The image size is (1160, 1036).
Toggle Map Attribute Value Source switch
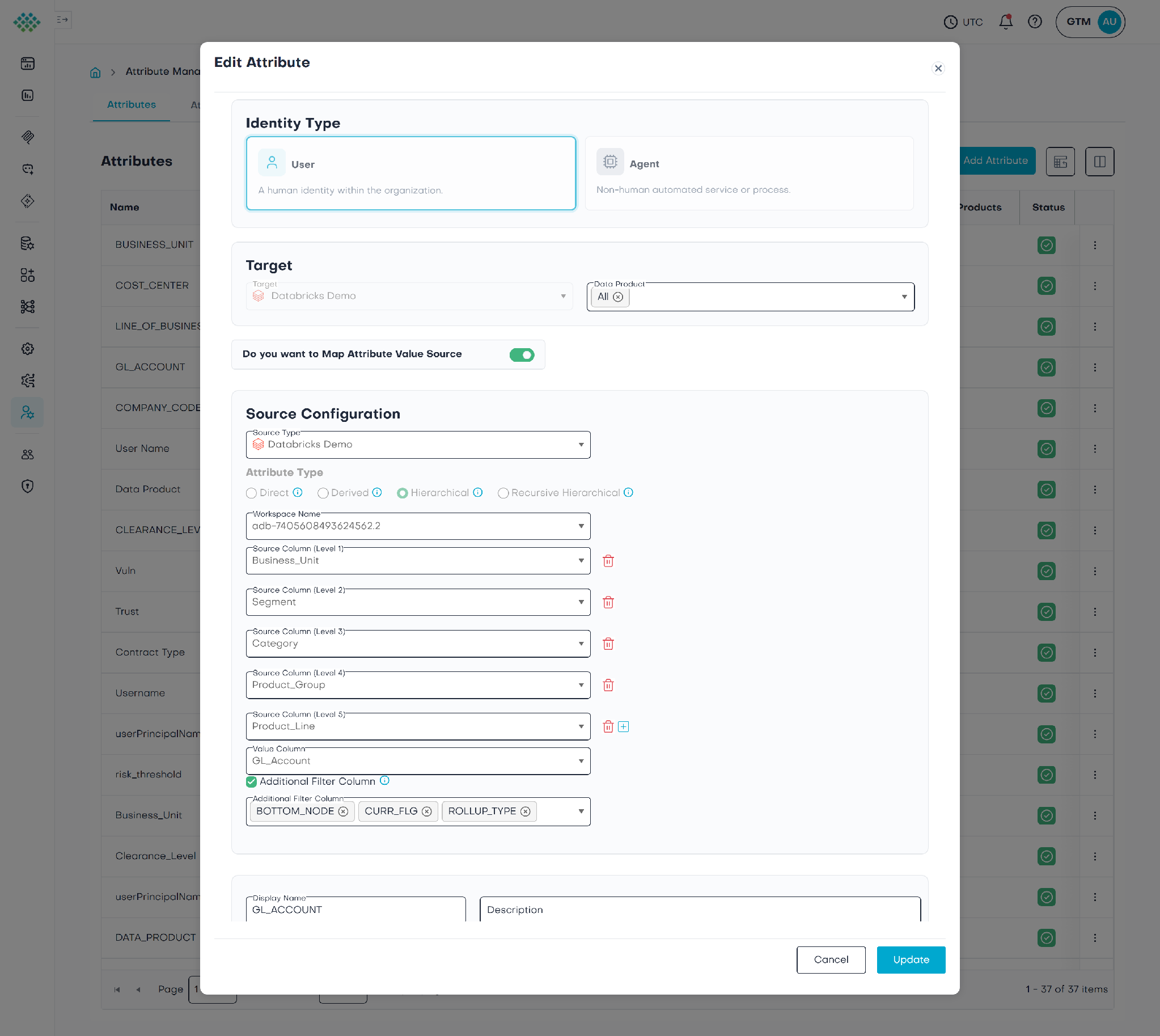522,354
